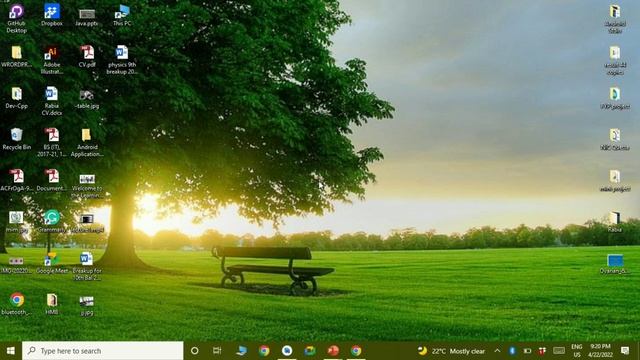Open the Windows Start menu
Screen dimensions: 640x360
click(11, 351)
